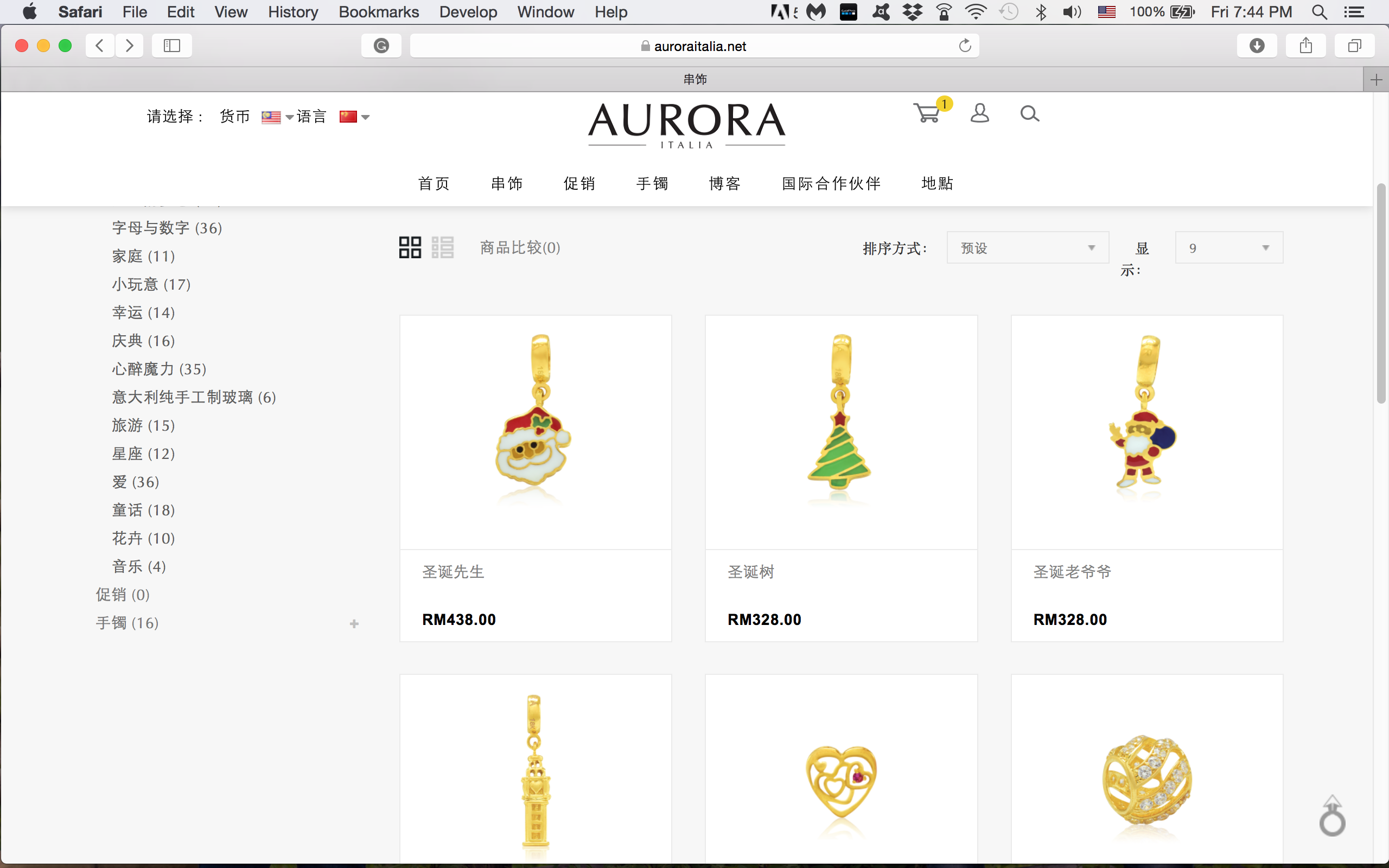Open 字母与数字 (36) category
The width and height of the screenshot is (1389, 868).
[167, 228]
